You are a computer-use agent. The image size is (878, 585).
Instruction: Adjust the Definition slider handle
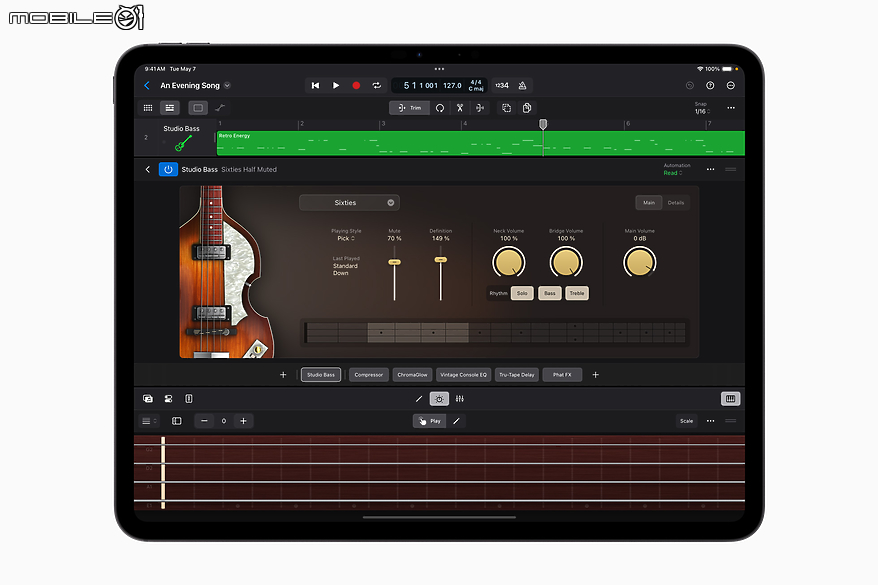click(x=441, y=260)
